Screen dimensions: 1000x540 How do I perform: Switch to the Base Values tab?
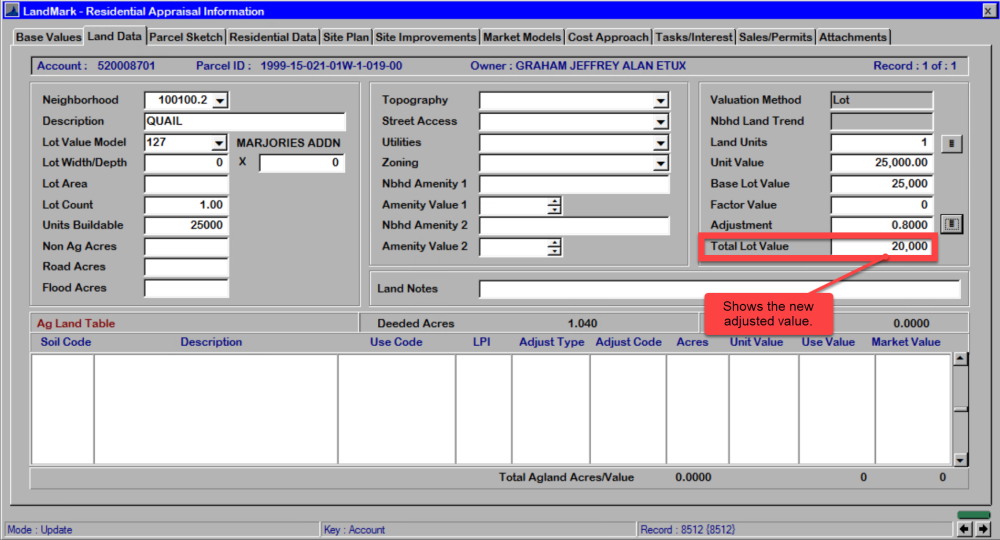pyautogui.click(x=48, y=37)
